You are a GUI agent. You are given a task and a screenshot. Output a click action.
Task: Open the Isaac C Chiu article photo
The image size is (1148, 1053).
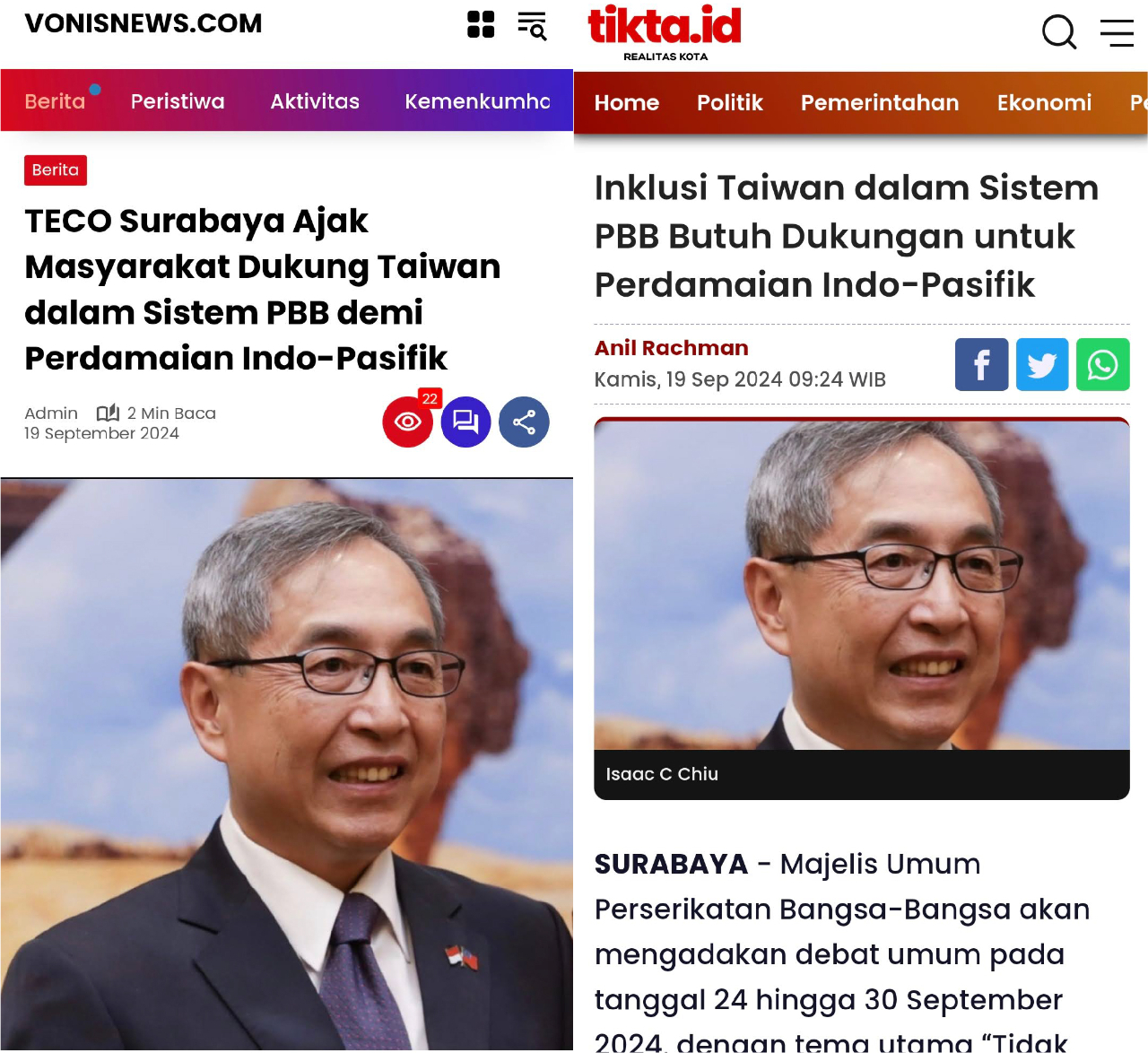[862, 584]
